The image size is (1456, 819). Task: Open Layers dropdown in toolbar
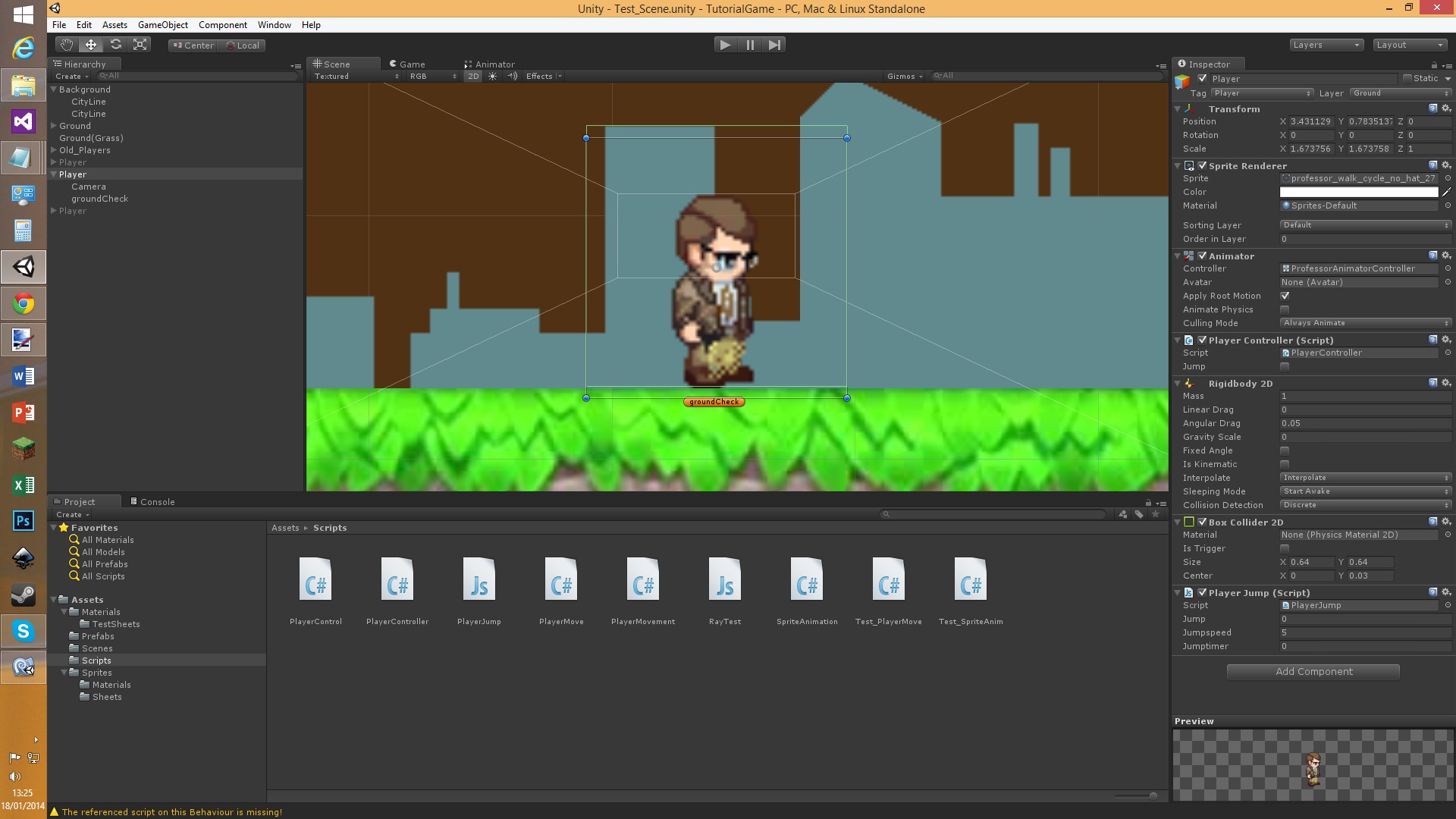pos(1326,45)
